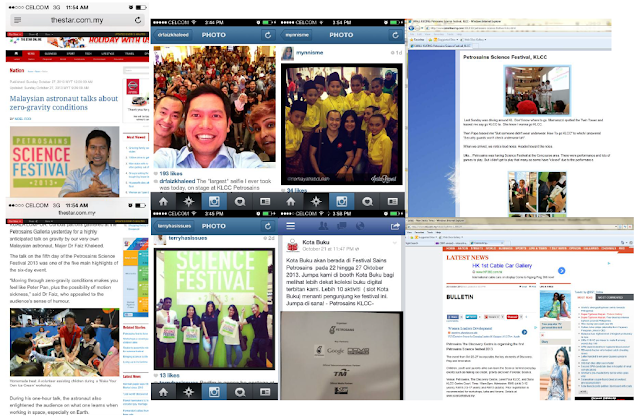Tap Explore star icon in drfaizkhaleed Instagram tab bar
Image resolution: width=640 pixels, height=417 pixels.
tap(189, 201)
